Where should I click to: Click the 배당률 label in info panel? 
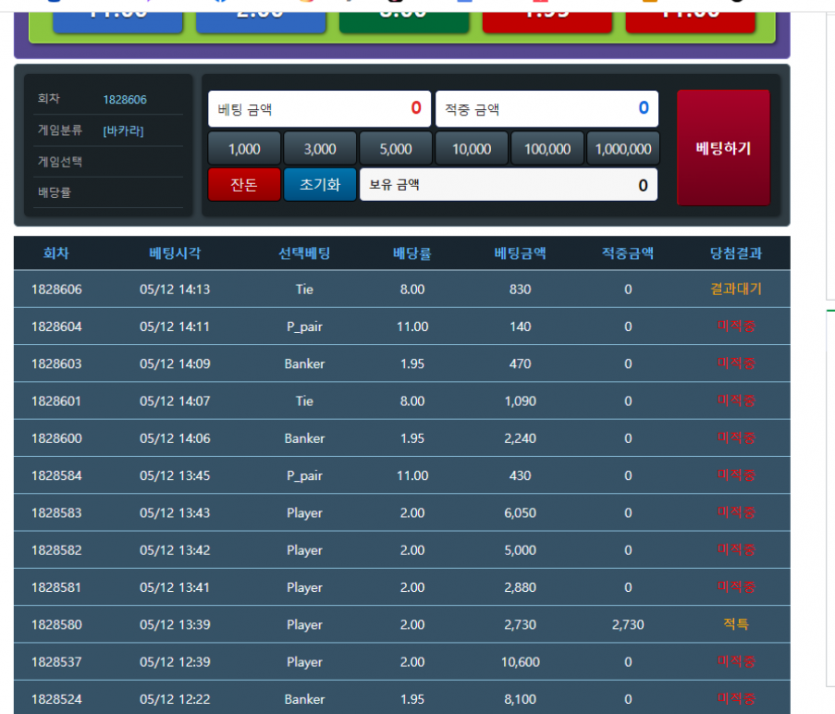54,192
